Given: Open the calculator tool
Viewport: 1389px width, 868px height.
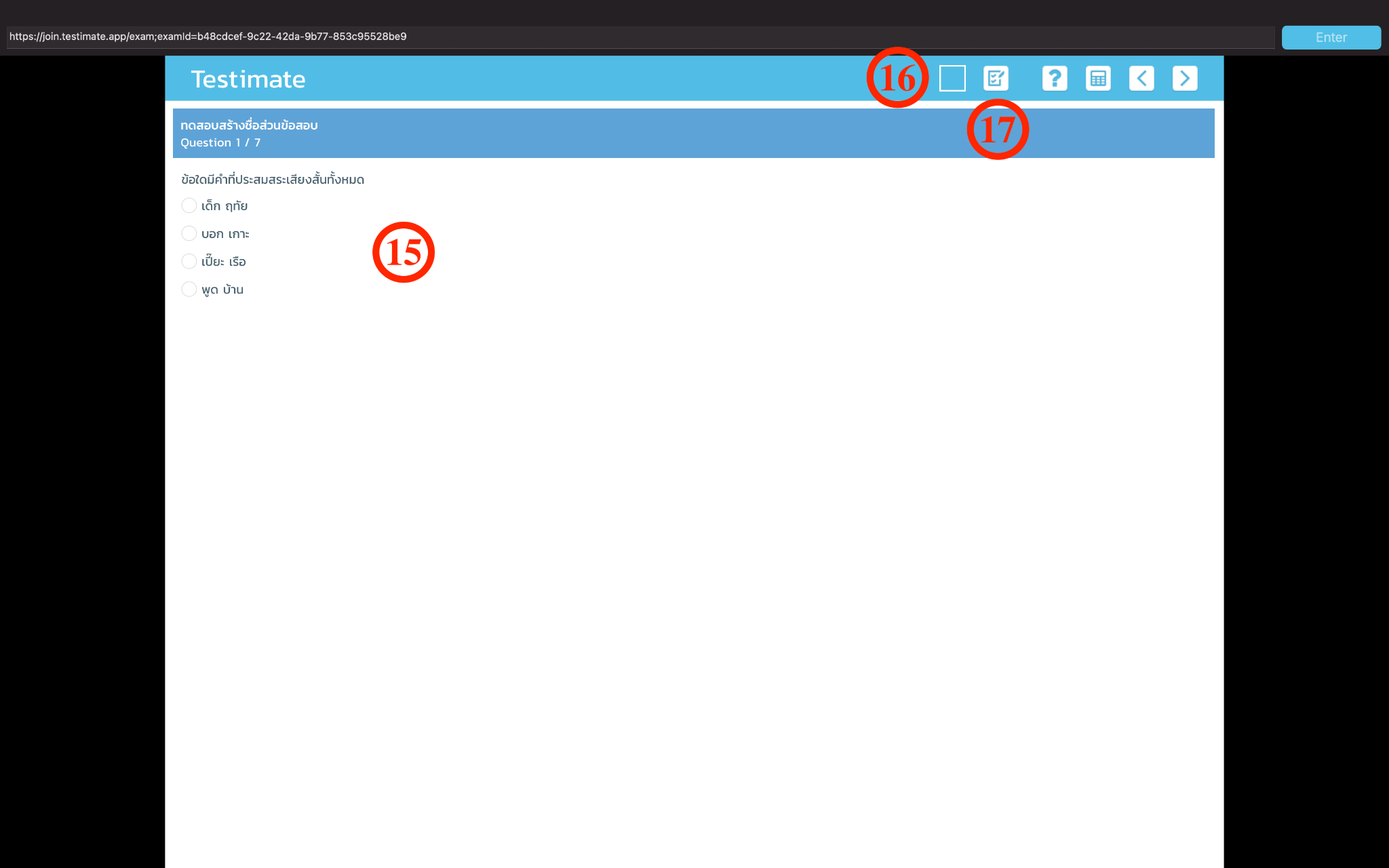Looking at the screenshot, I should coord(1098,79).
